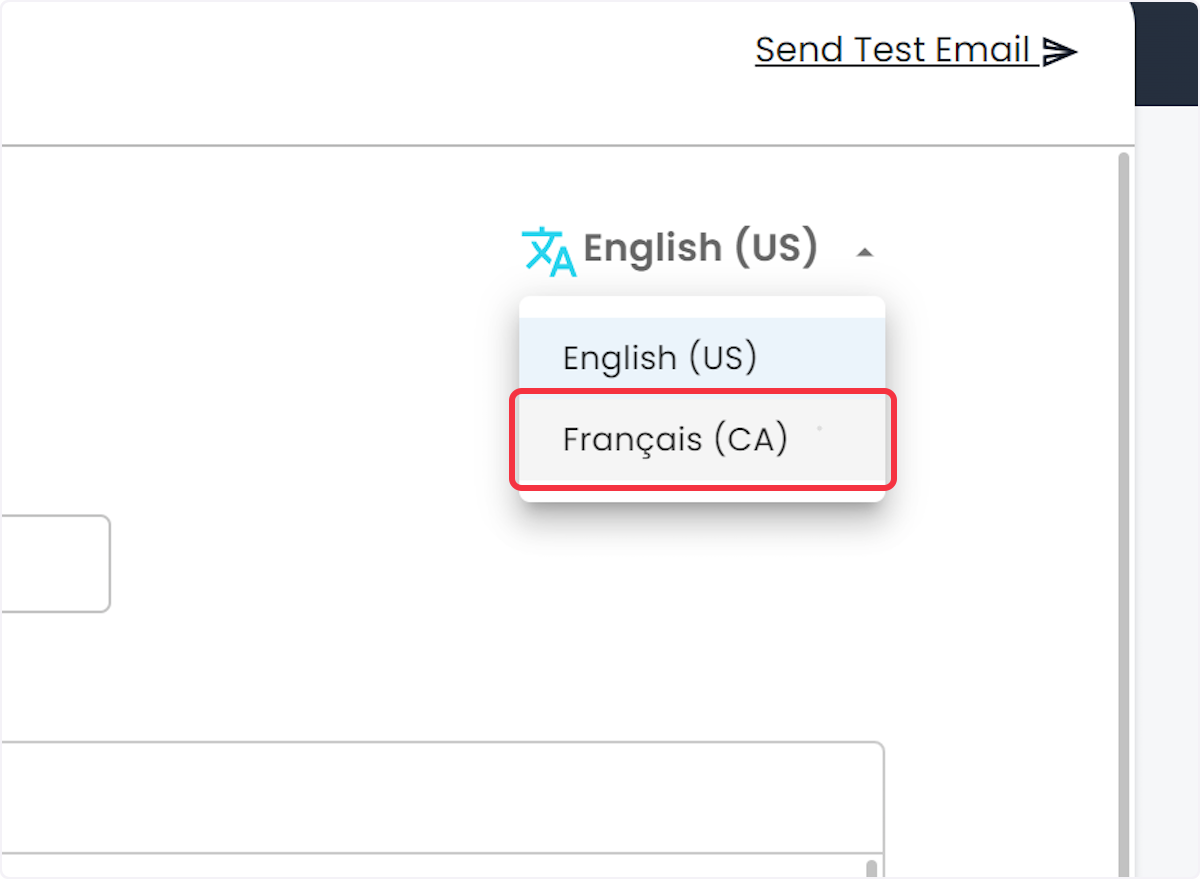Click the dark navy header bar top right
Viewport: 1200px width, 879px height.
[x=1167, y=52]
